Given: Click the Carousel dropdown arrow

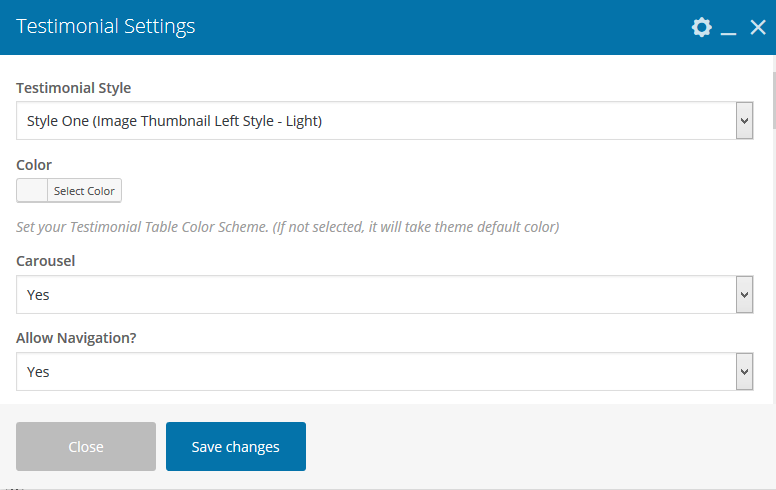Looking at the screenshot, I should pyautogui.click(x=744, y=295).
